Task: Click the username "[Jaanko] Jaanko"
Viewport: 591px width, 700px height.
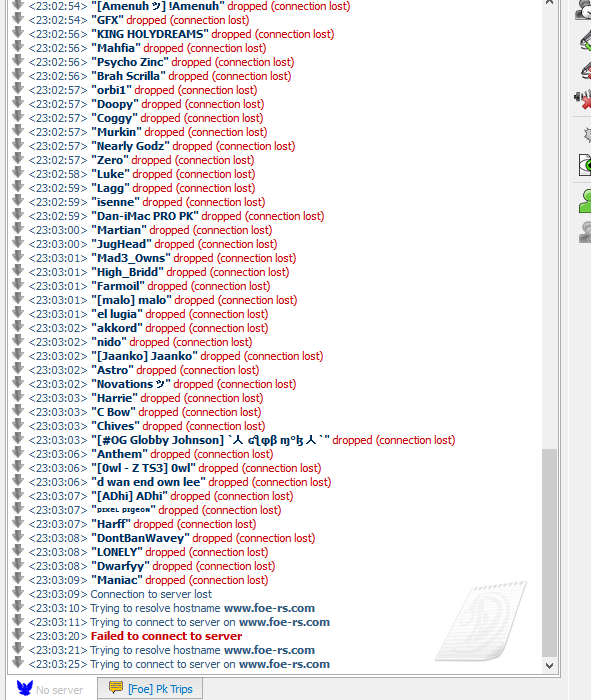Action: pyautogui.click(x=145, y=356)
